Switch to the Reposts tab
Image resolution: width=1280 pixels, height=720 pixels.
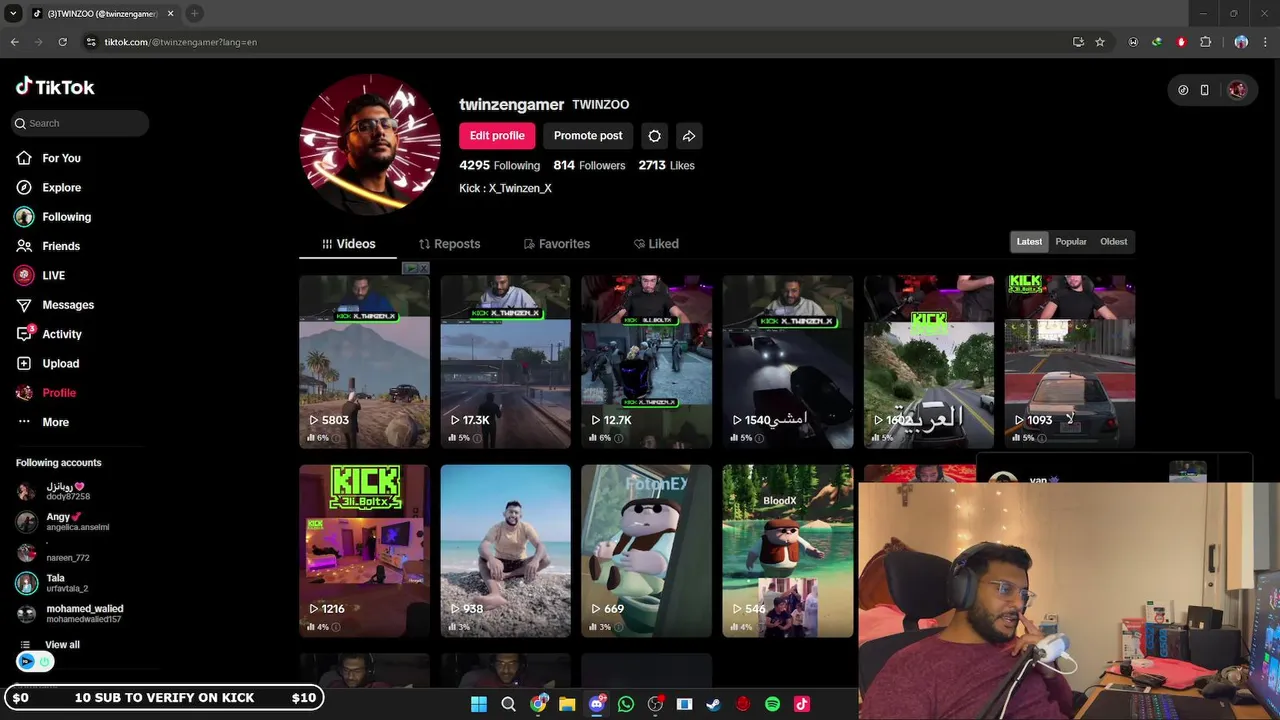click(449, 244)
